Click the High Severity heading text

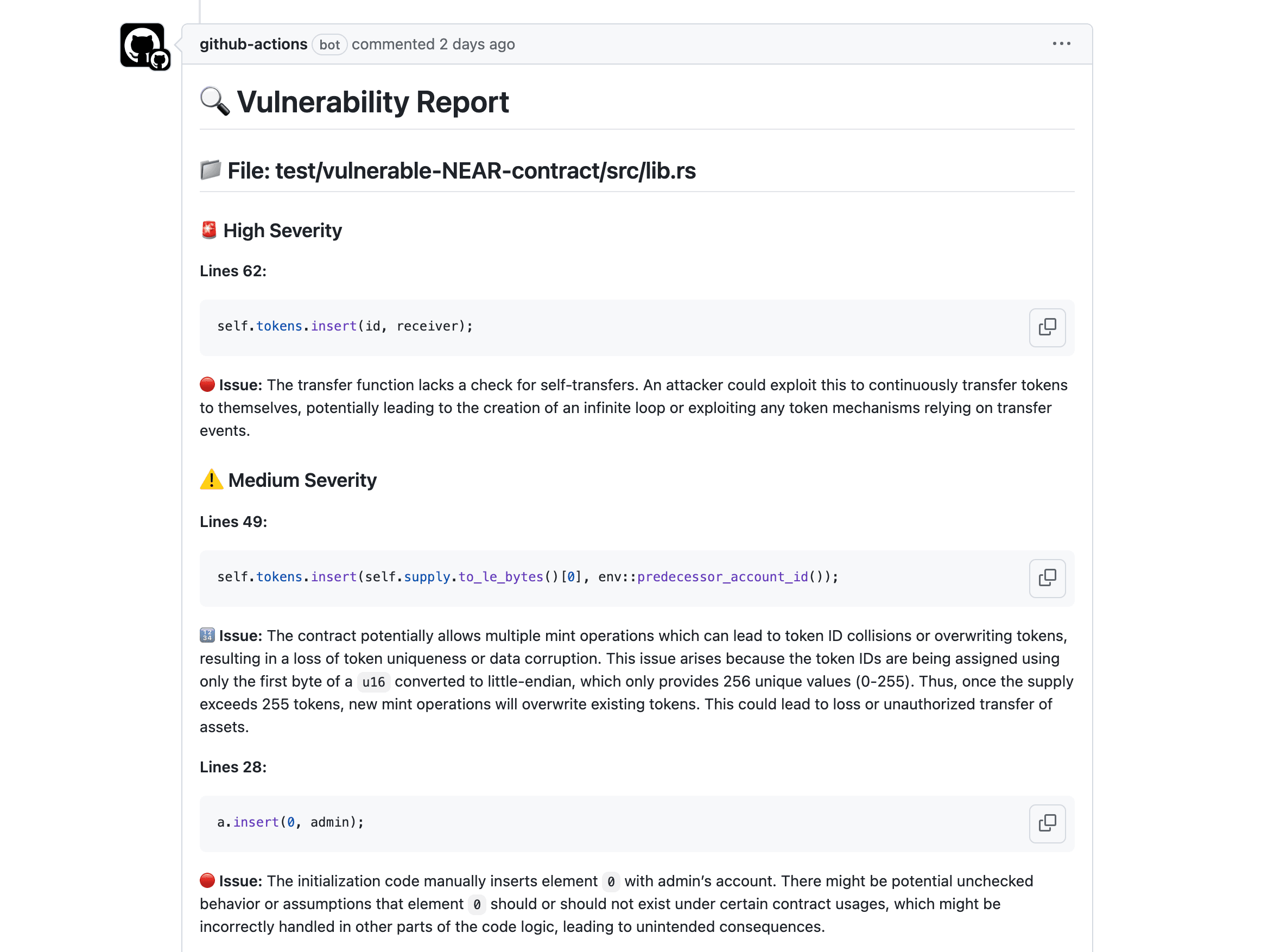point(283,231)
